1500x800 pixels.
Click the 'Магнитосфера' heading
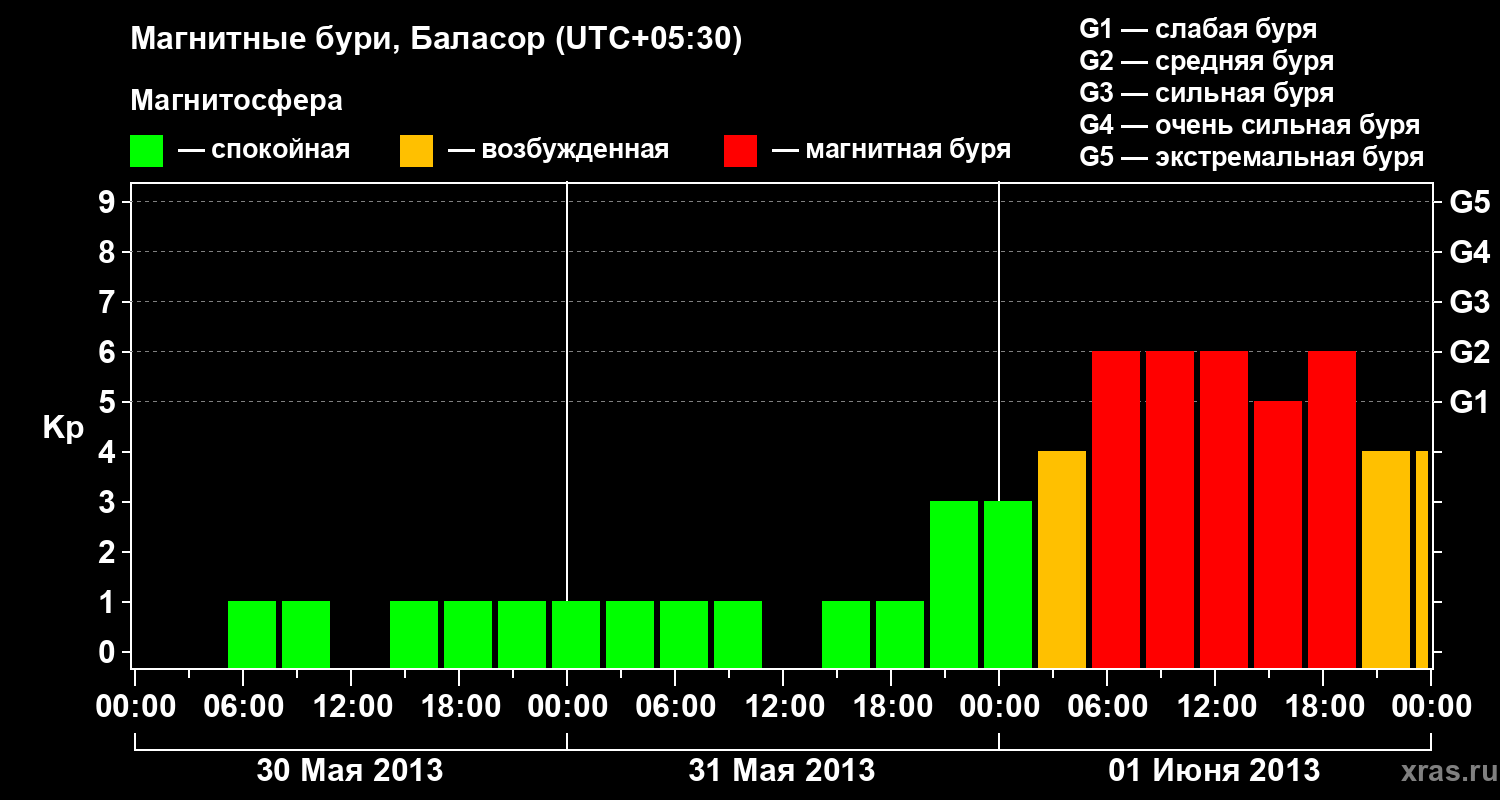click(x=236, y=101)
